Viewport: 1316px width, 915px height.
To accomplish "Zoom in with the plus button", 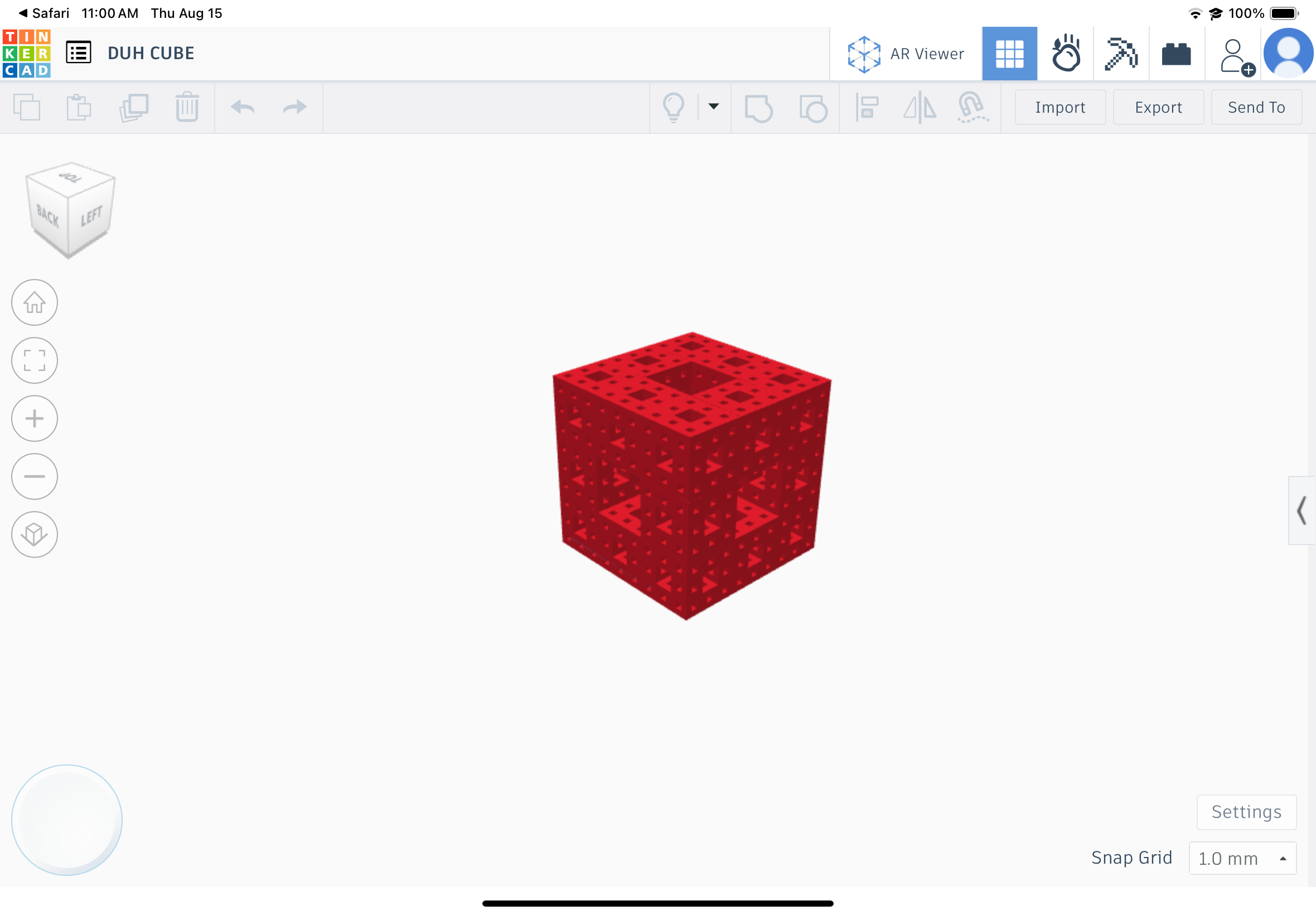I will point(35,418).
